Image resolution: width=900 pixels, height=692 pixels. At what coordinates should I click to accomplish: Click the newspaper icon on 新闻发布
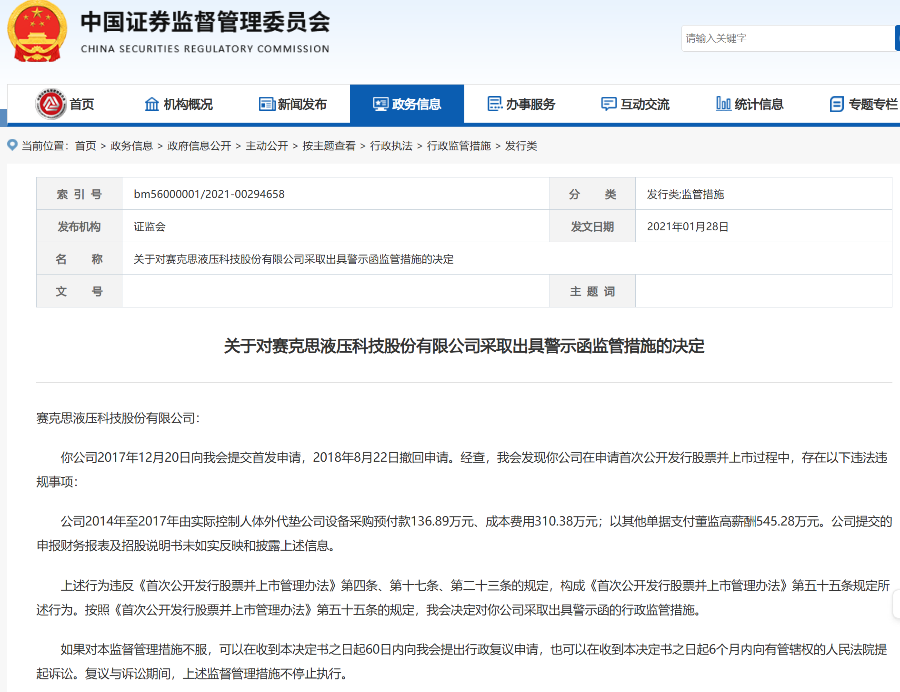pos(265,103)
